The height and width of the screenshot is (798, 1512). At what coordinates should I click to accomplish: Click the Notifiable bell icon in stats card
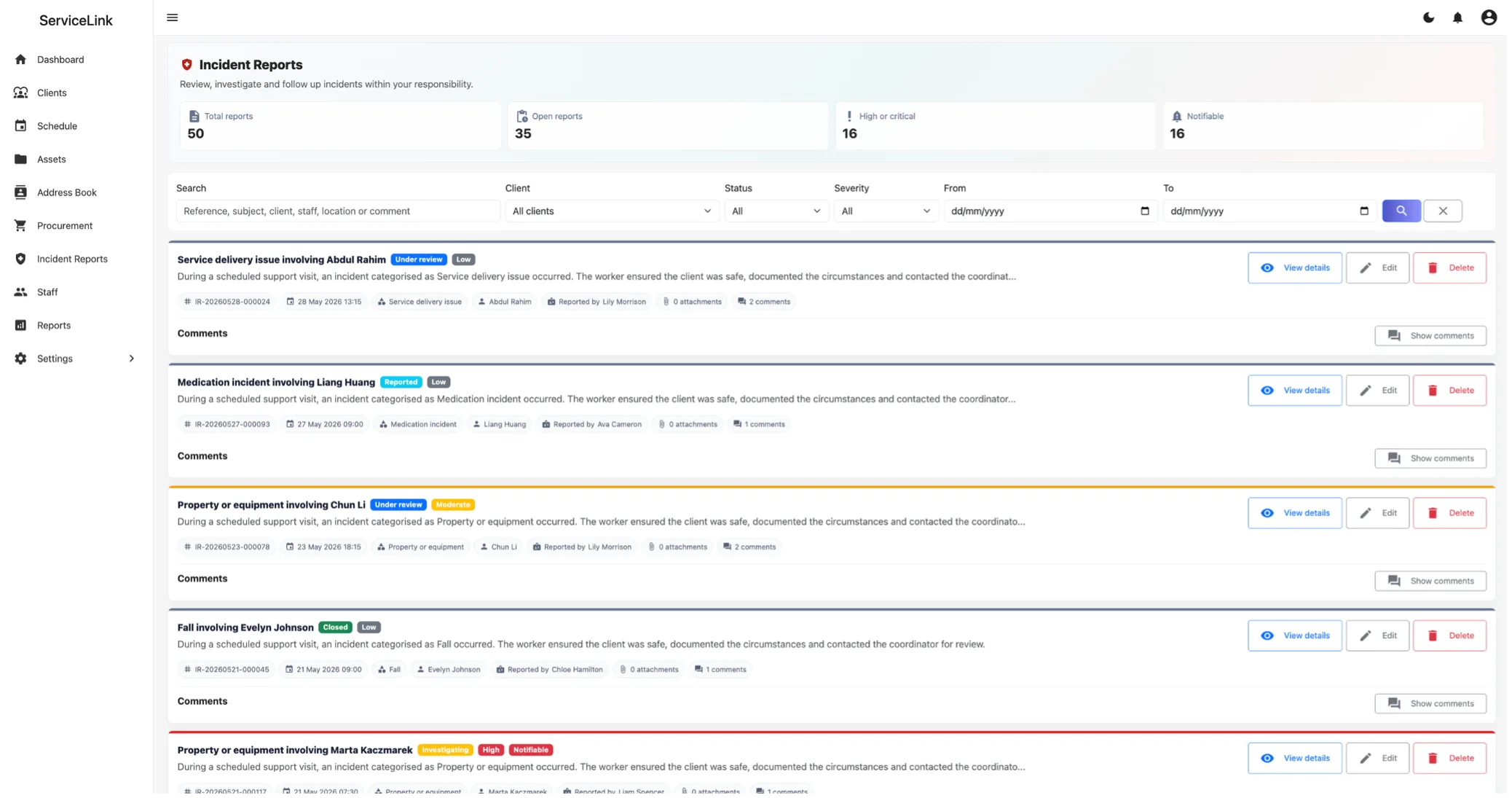1177,116
